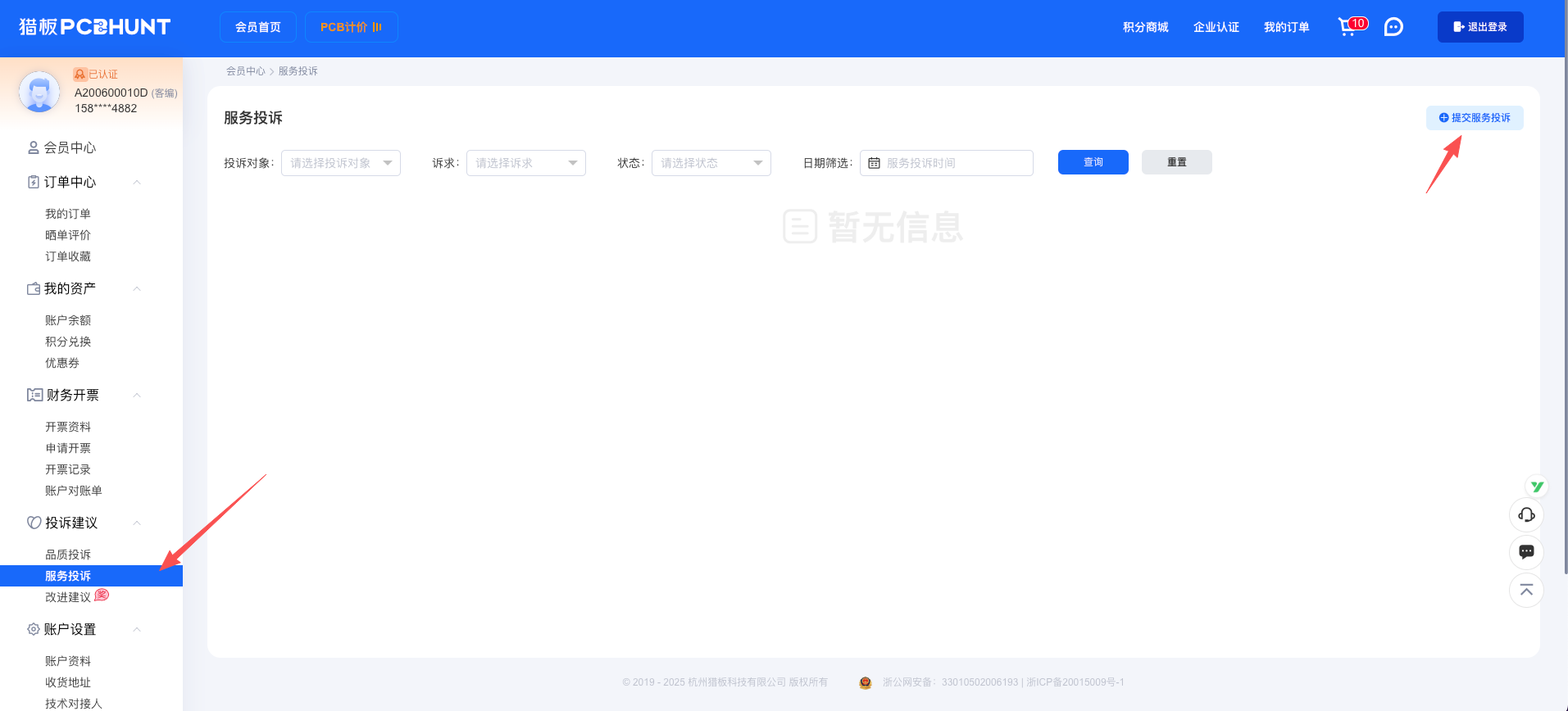Open the customer service headset icon
Image resolution: width=1568 pixels, height=711 pixels.
[1526, 514]
